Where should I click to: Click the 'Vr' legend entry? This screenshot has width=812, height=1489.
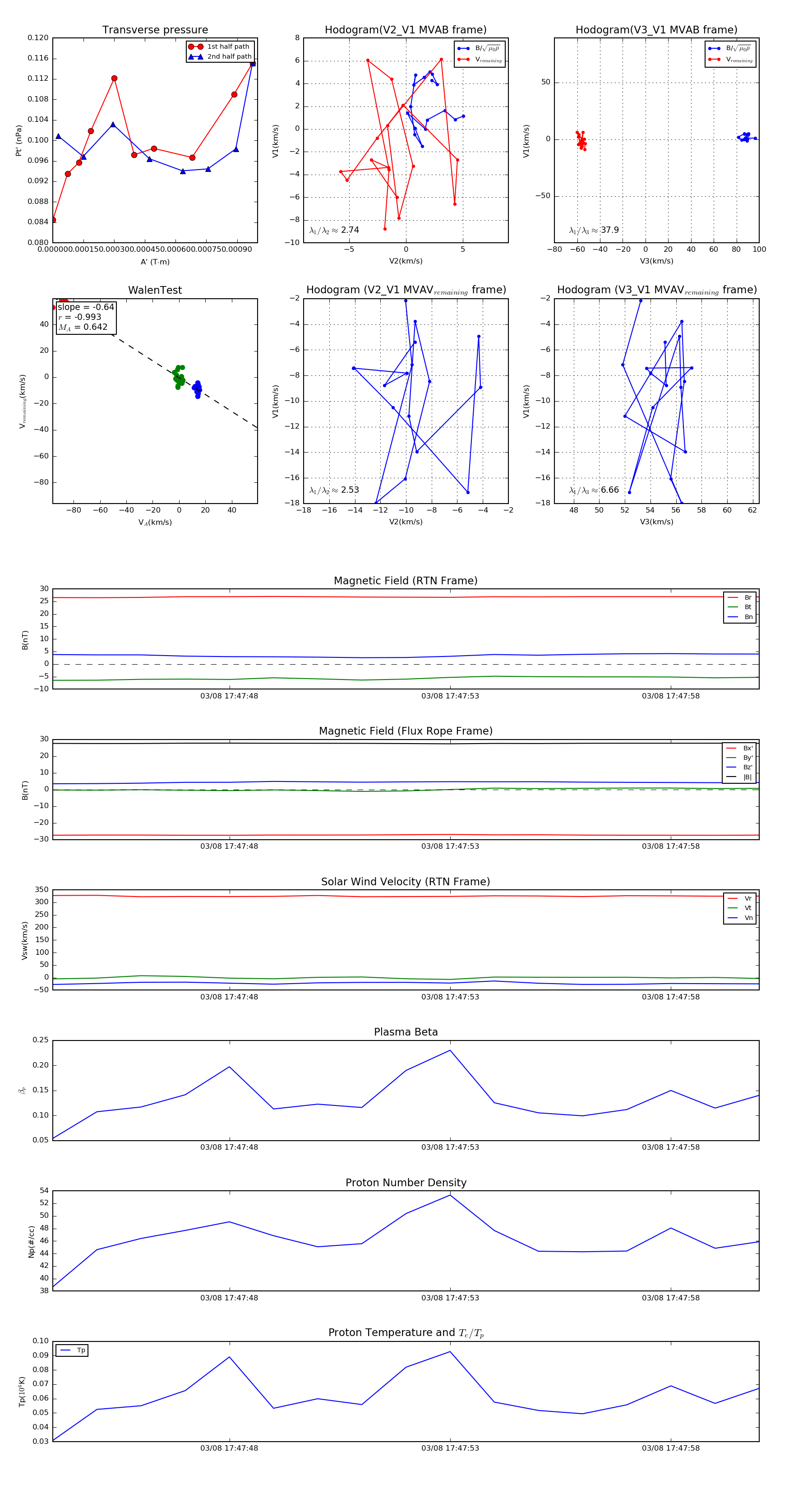coord(740,898)
